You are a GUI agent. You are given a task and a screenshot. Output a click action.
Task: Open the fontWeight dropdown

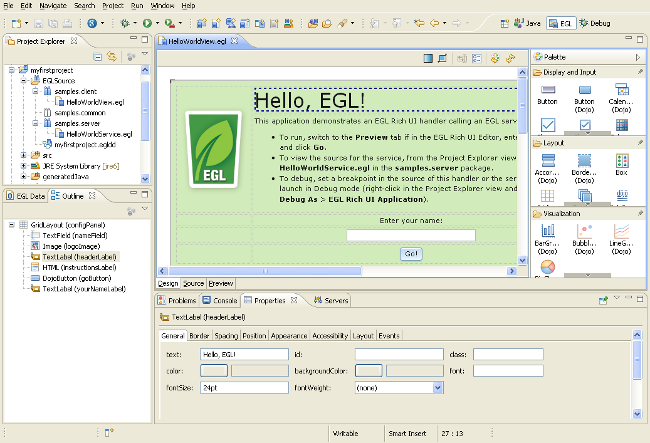438,388
